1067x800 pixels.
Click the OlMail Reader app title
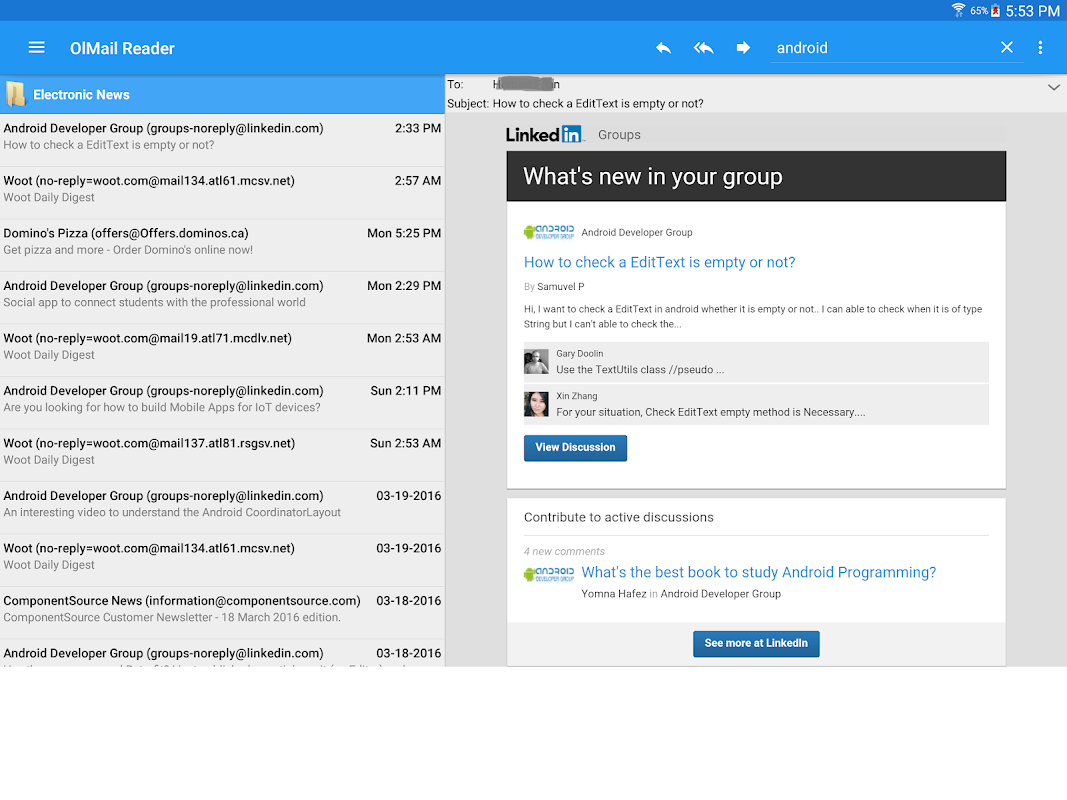(122, 48)
